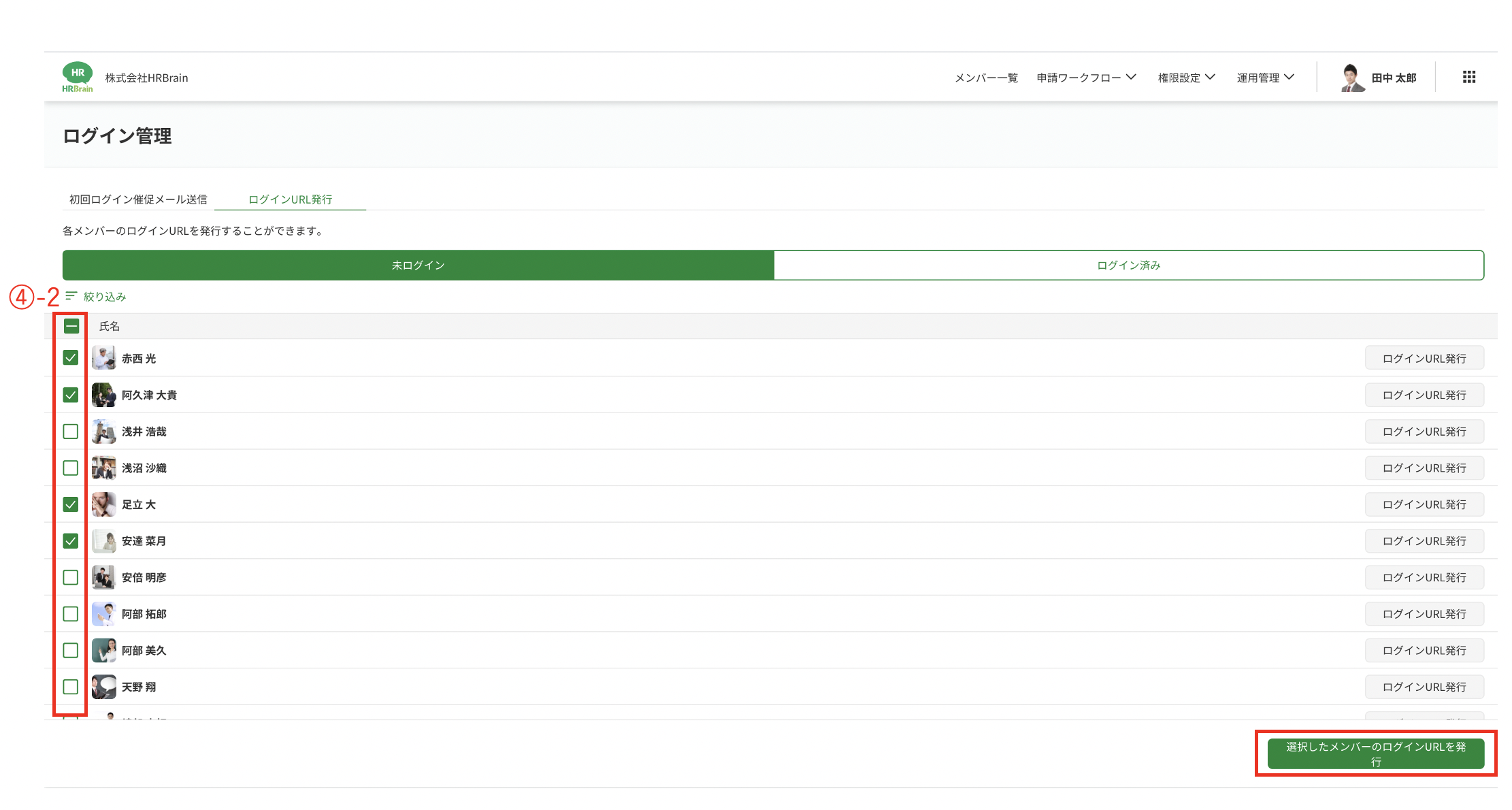
Task: Open the apps grid icon
Action: click(1468, 77)
